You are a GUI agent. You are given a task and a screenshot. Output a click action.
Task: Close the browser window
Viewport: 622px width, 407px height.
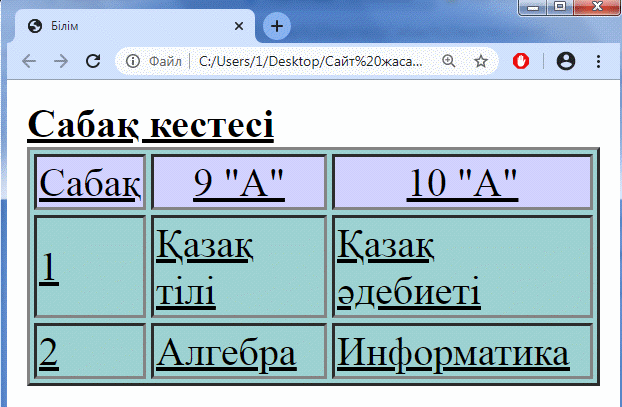point(597,7)
